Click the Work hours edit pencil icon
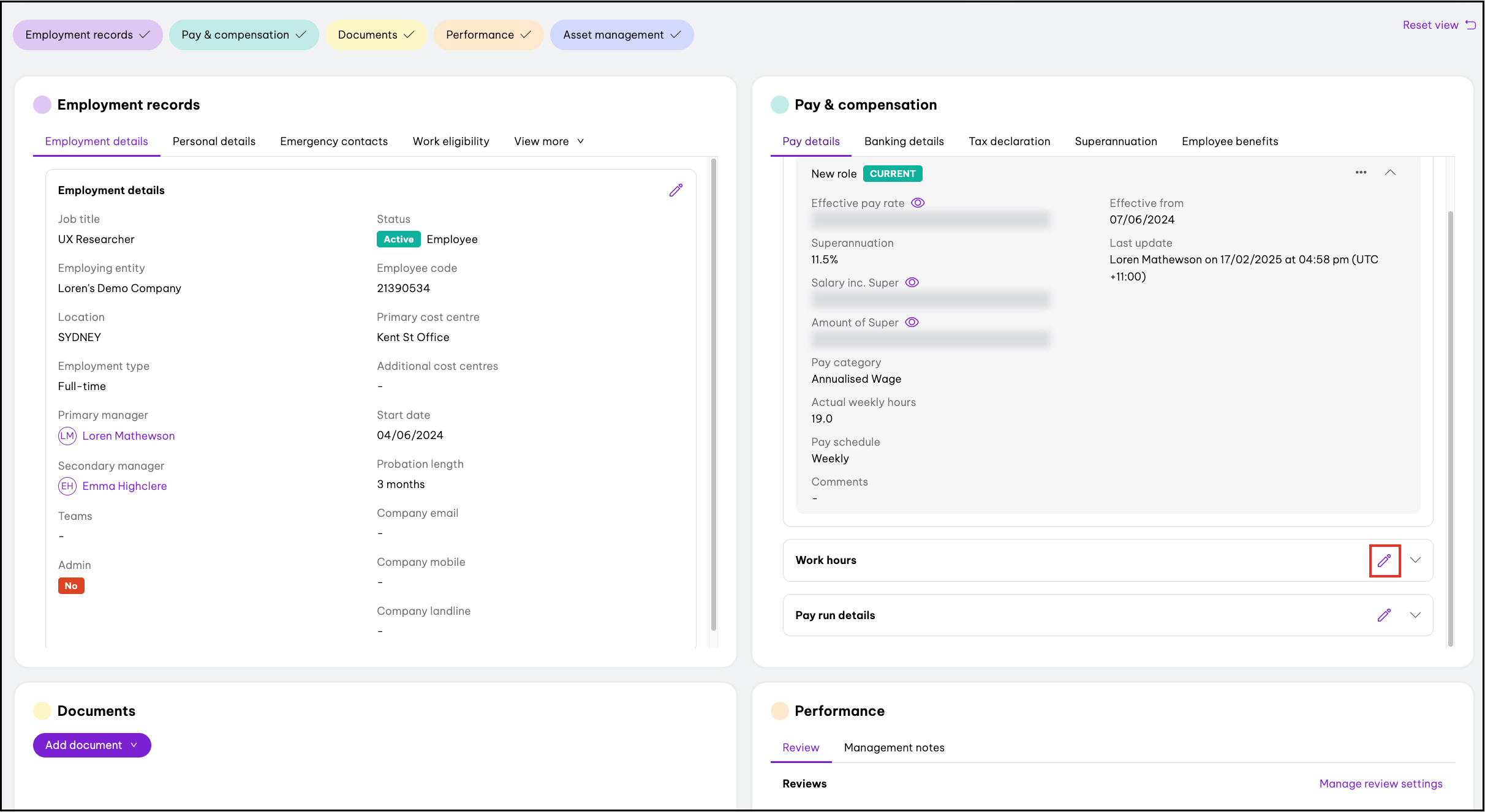The image size is (1485, 812). tap(1384, 560)
